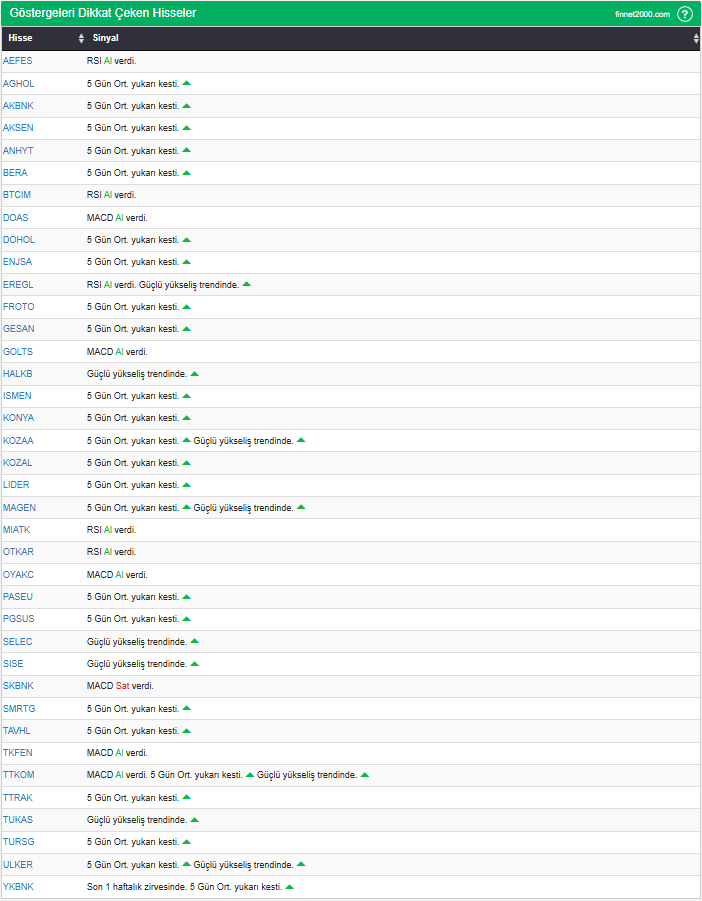Visit the finnet2000.com link
The height and width of the screenshot is (901, 702).
(x=642, y=14)
